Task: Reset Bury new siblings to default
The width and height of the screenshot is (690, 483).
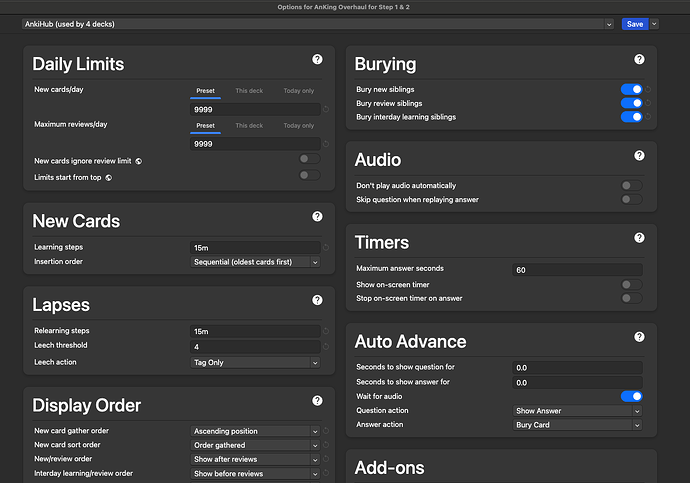Action: tap(648, 89)
